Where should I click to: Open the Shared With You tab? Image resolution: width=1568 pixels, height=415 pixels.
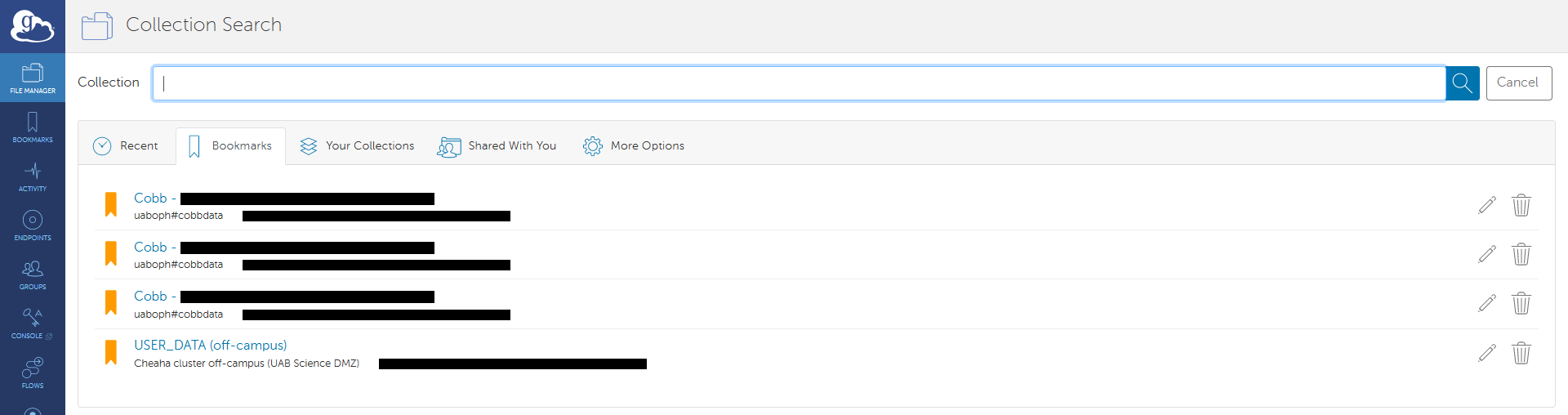tap(497, 146)
